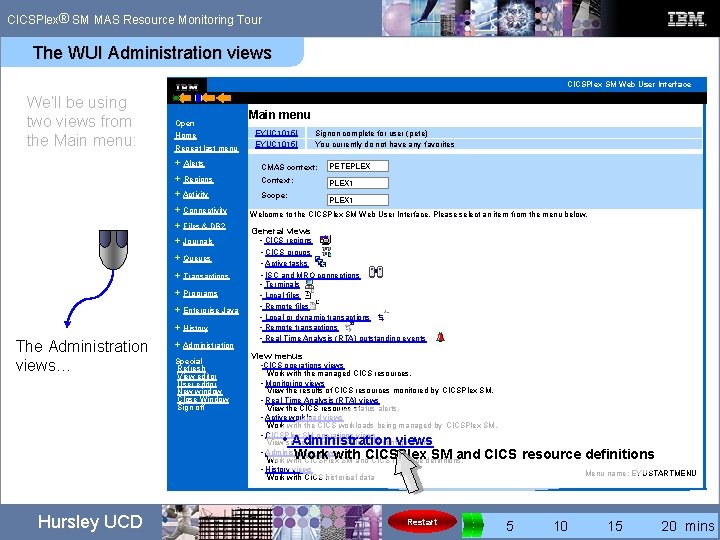
Task: Open the History views link
Action: (288, 469)
